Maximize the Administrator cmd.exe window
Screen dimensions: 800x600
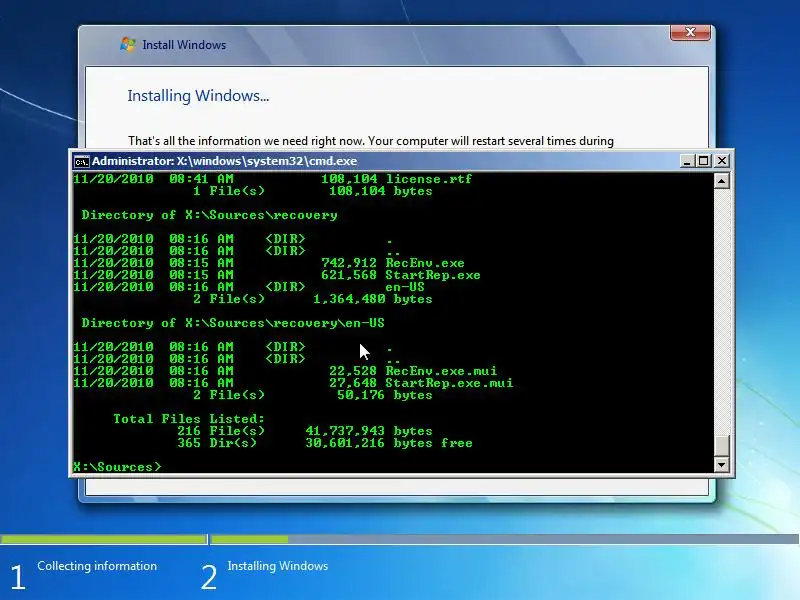[704, 161]
